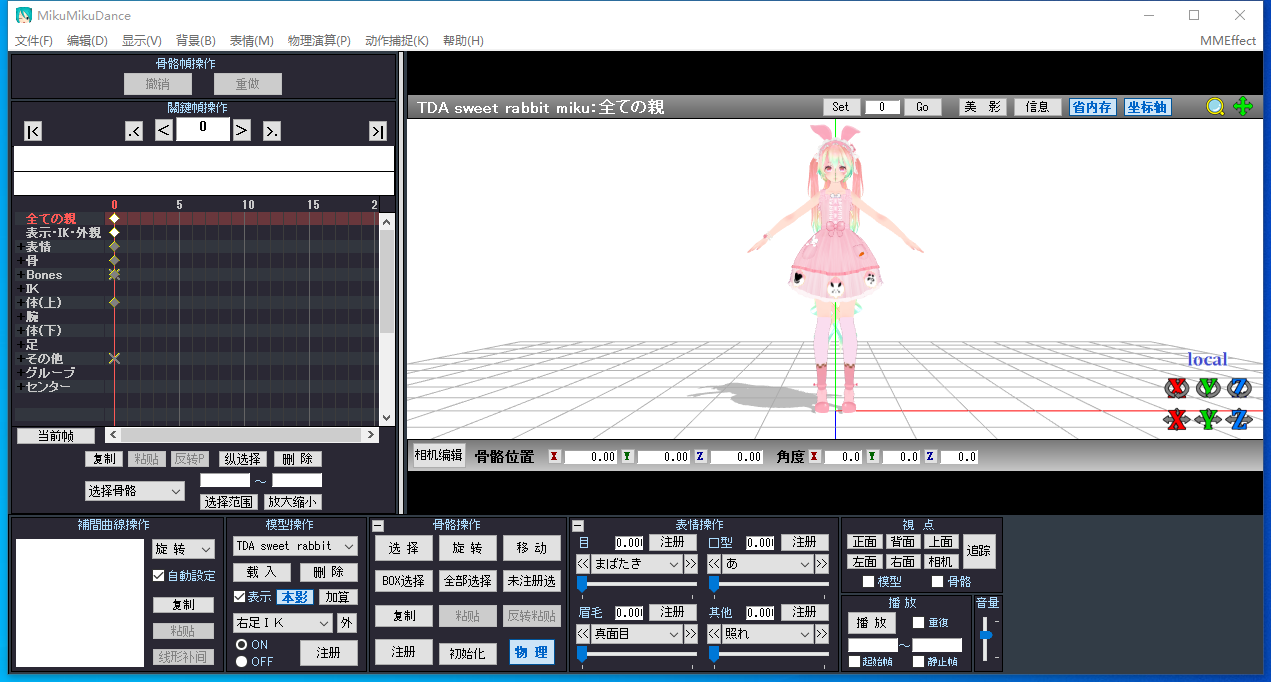Screen dimensions: 1271x682
Task: Enable 重復 repeat playback checkbox
Action: point(918,622)
